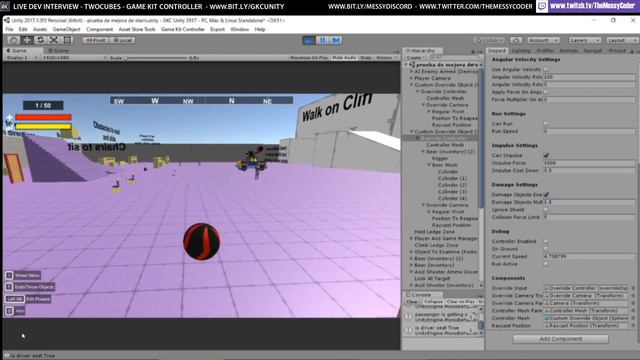Toggle On Ground debug checkbox
Screen dimensions: 640x360
(x=546, y=249)
